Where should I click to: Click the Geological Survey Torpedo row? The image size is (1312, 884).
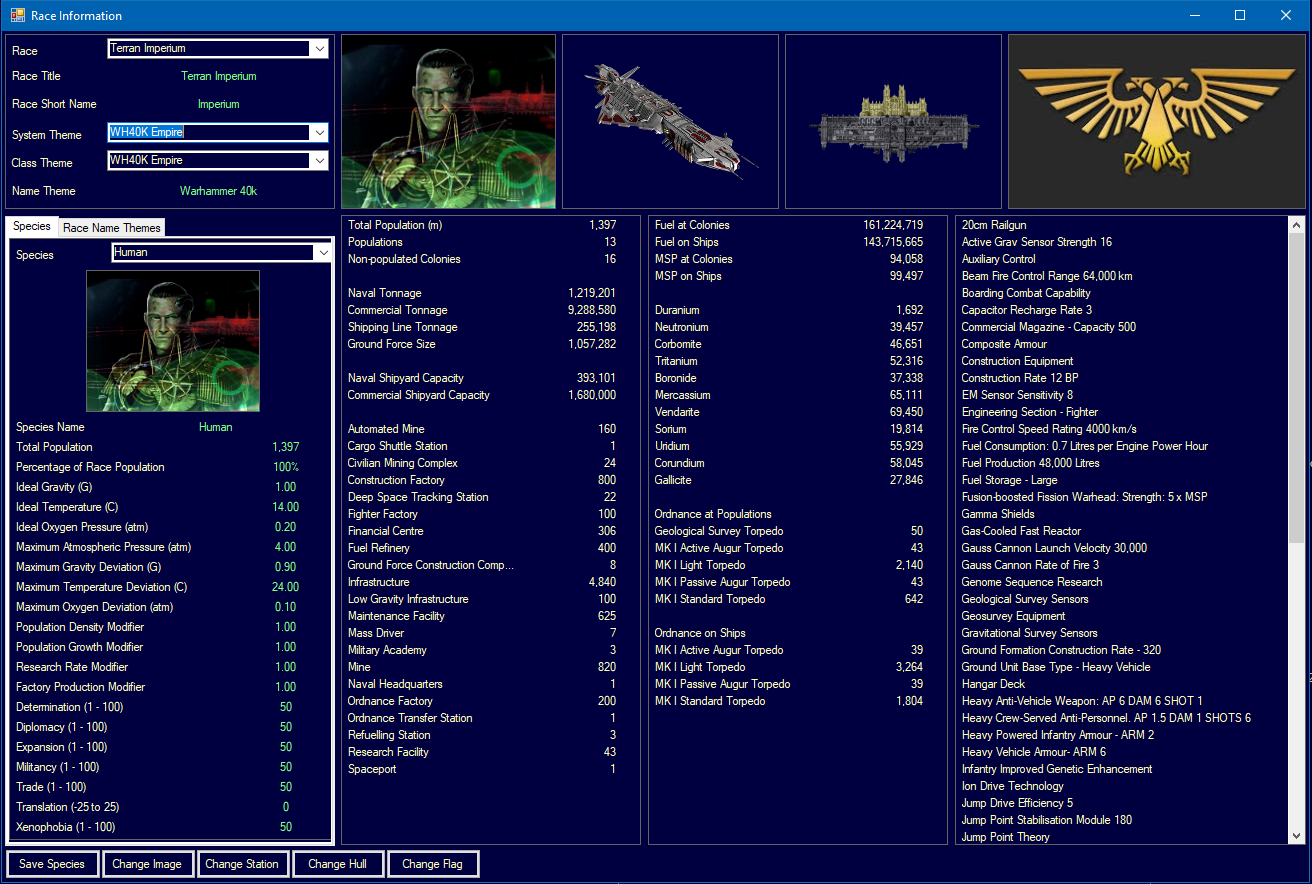click(789, 531)
